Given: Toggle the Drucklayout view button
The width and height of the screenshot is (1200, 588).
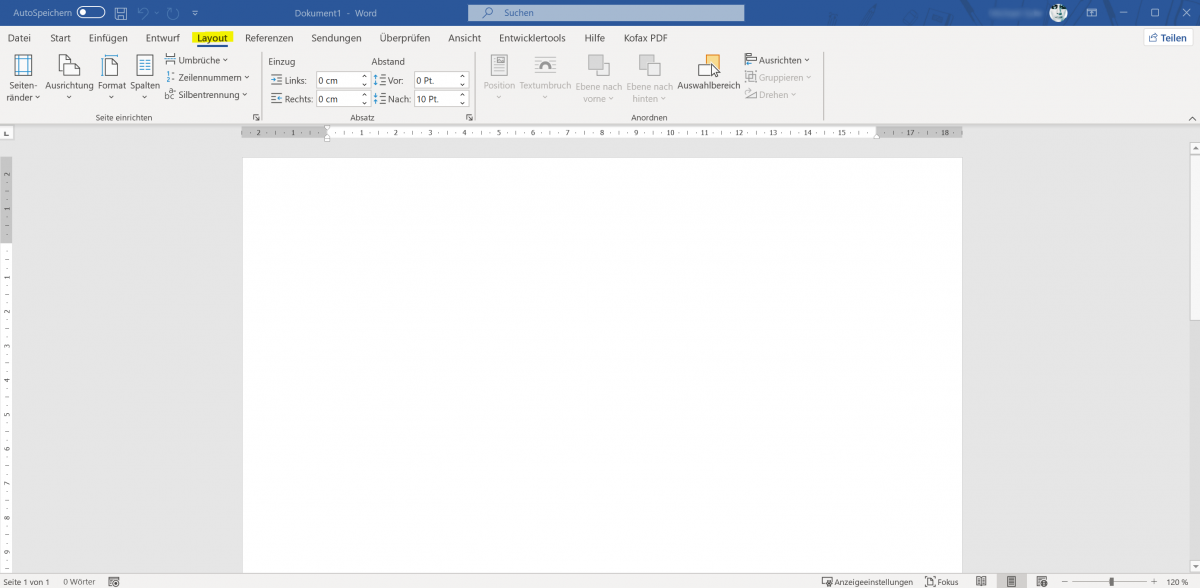Looking at the screenshot, I should click(x=1012, y=581).
